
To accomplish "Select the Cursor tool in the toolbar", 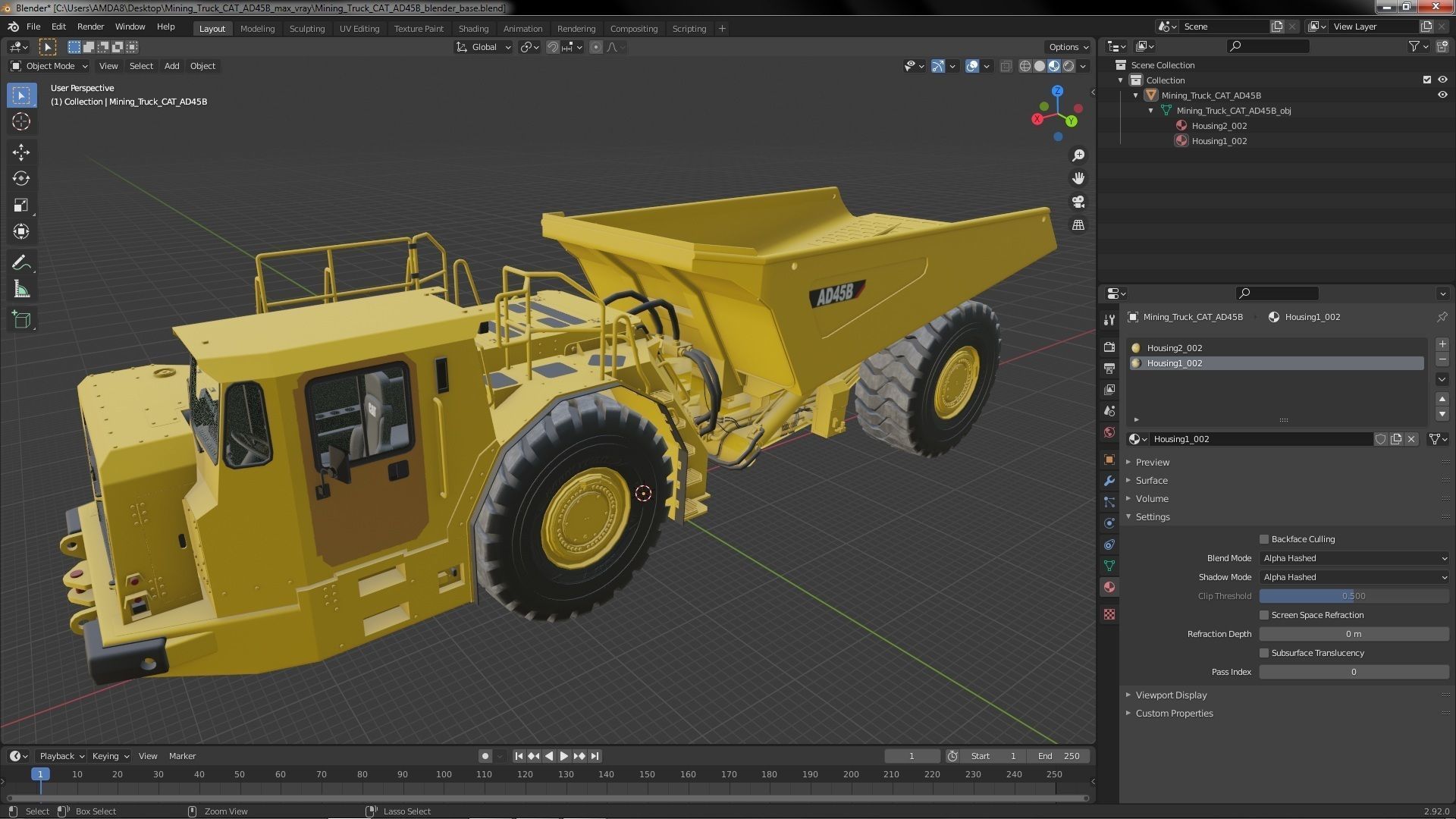I will [x=21, y=121].
